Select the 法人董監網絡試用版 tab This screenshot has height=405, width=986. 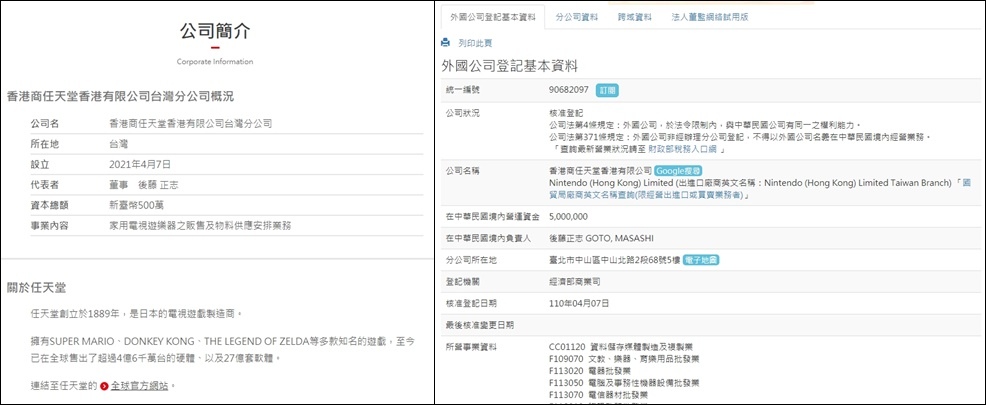[x=709, y=17]
